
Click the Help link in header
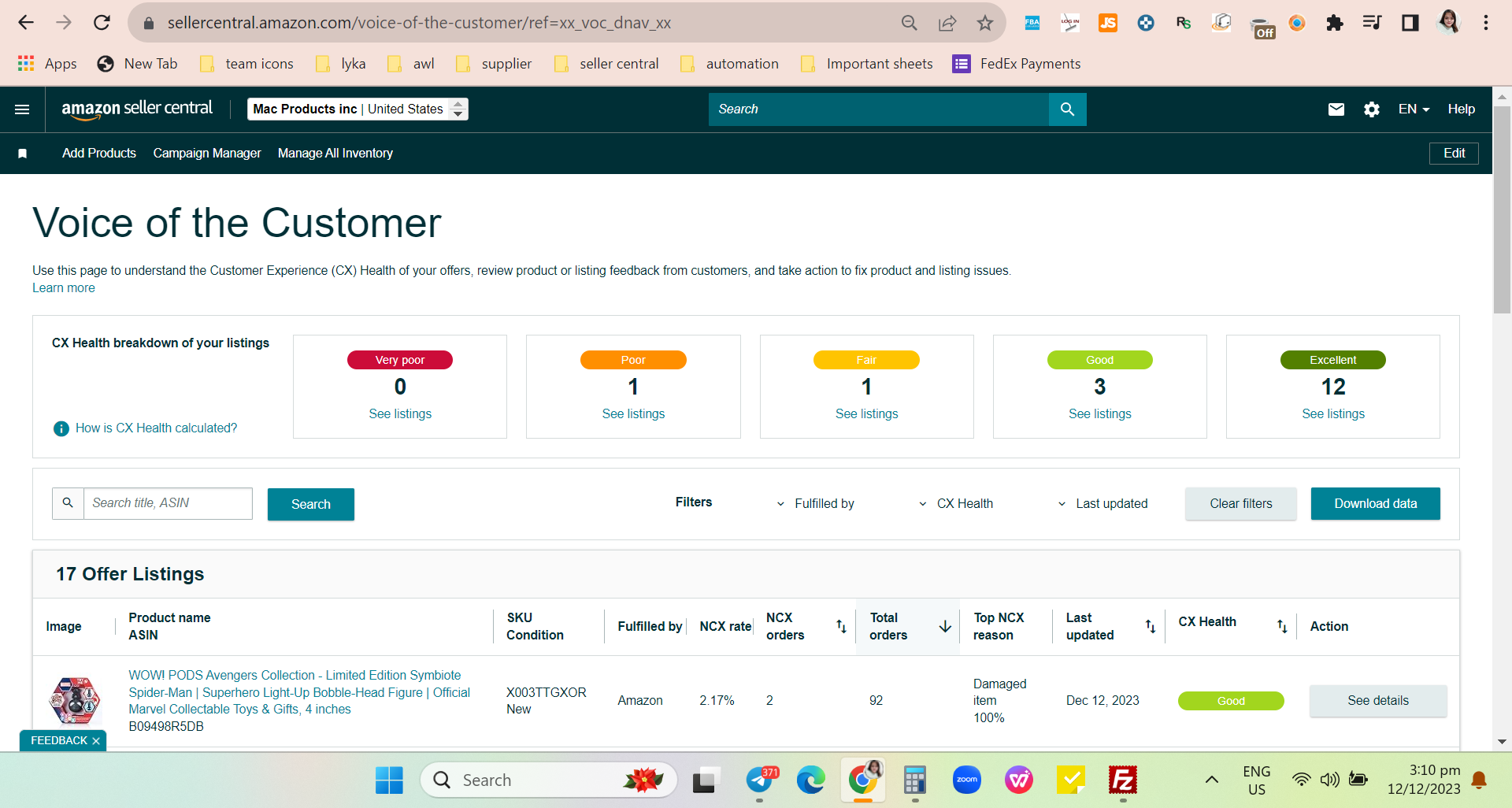coord(1461,109)
